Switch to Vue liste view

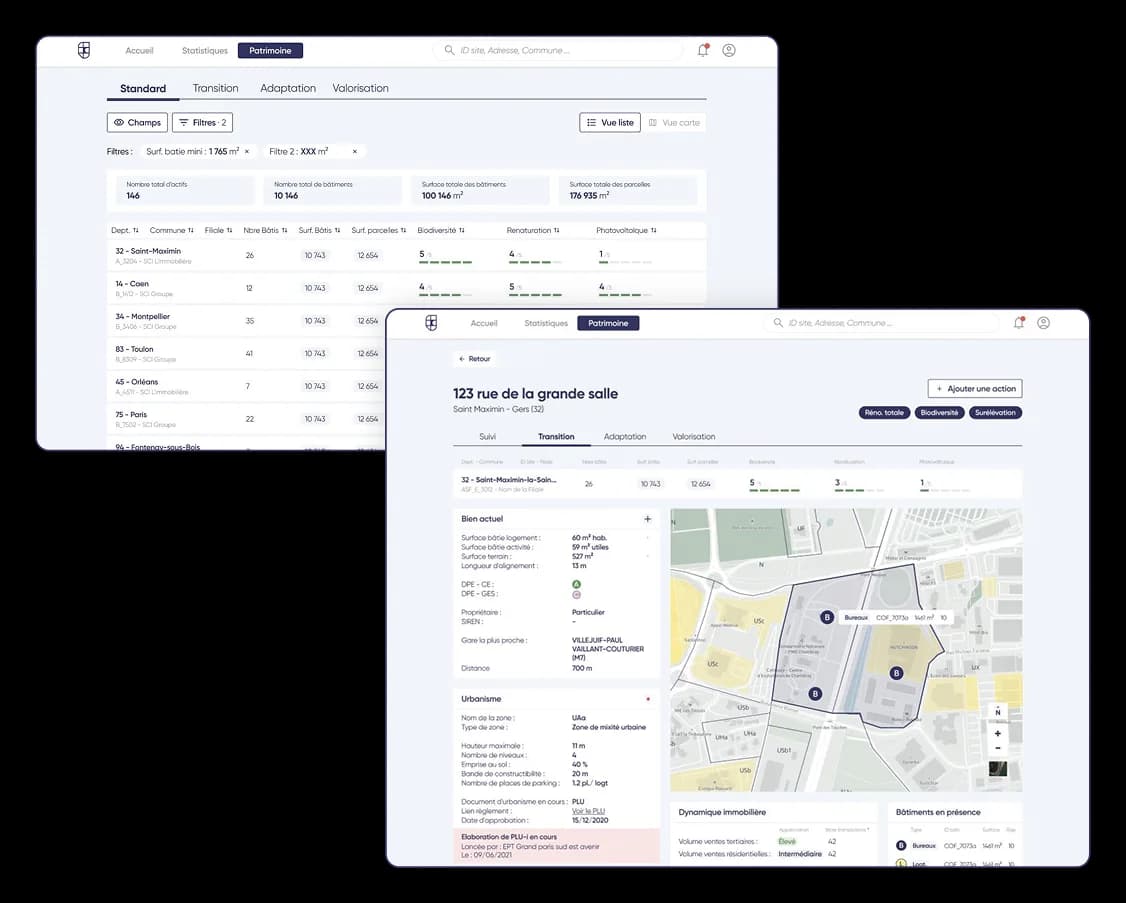point(610,123)
